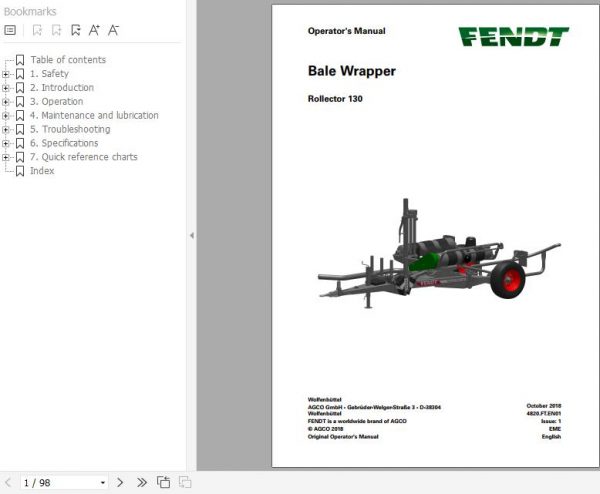The height and width of the screenshot is (494, 600).
Task: Find current bookmark icon in toolbar
Action: pos(76,30)
